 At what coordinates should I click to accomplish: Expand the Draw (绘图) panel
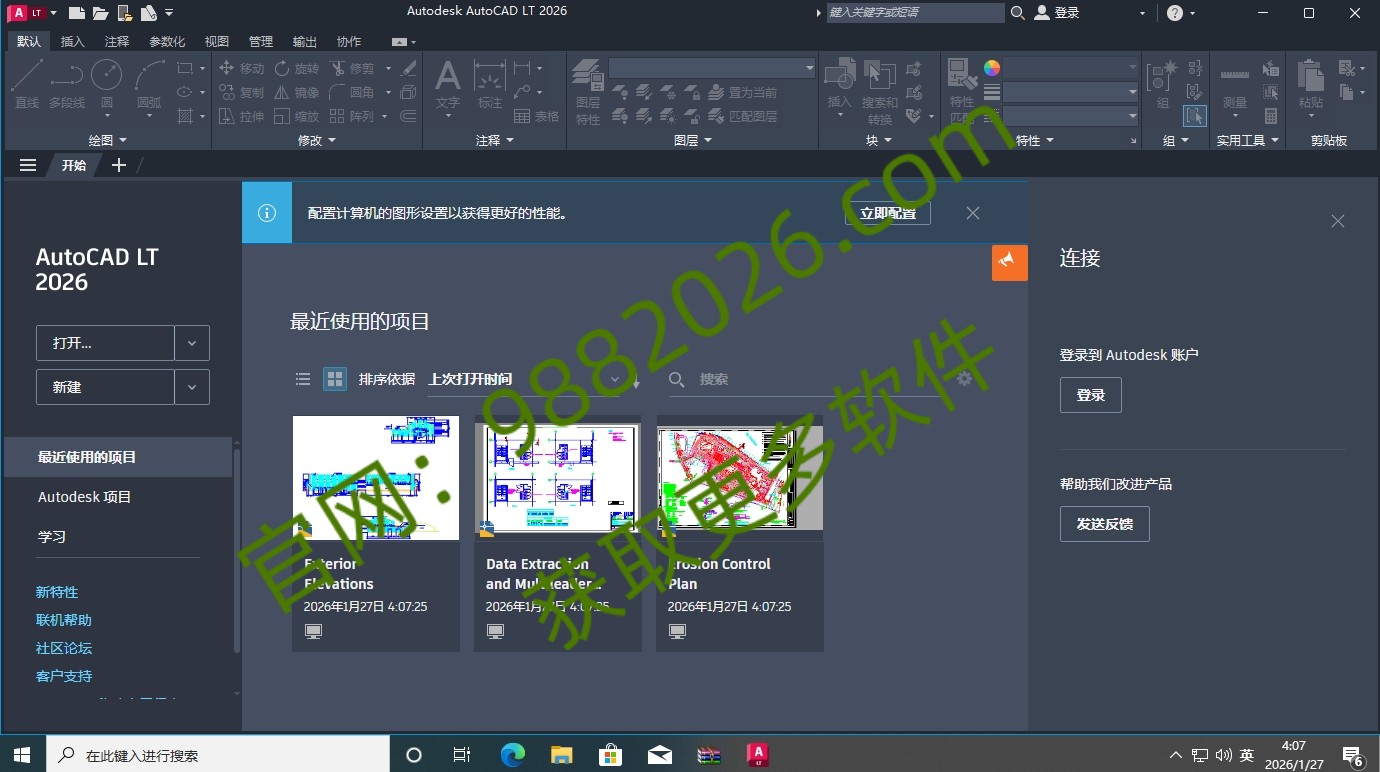point(108,141)
